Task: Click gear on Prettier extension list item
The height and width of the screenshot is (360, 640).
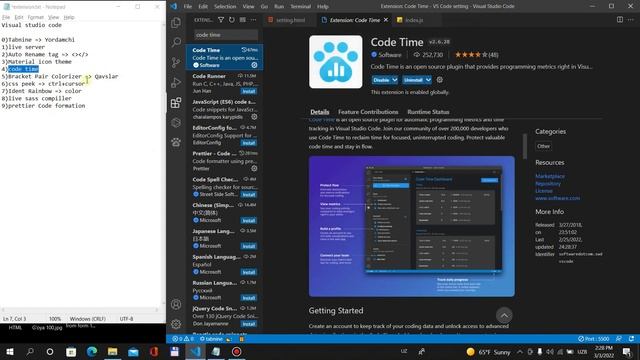Action: coord(254,168)
